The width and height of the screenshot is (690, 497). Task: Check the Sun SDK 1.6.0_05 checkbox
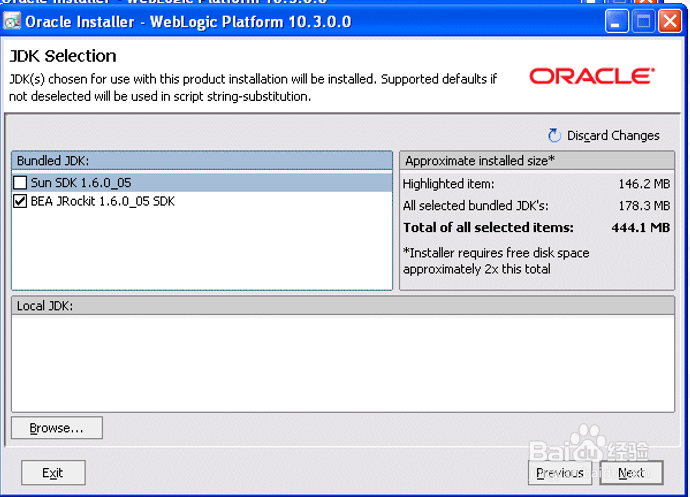20,182
